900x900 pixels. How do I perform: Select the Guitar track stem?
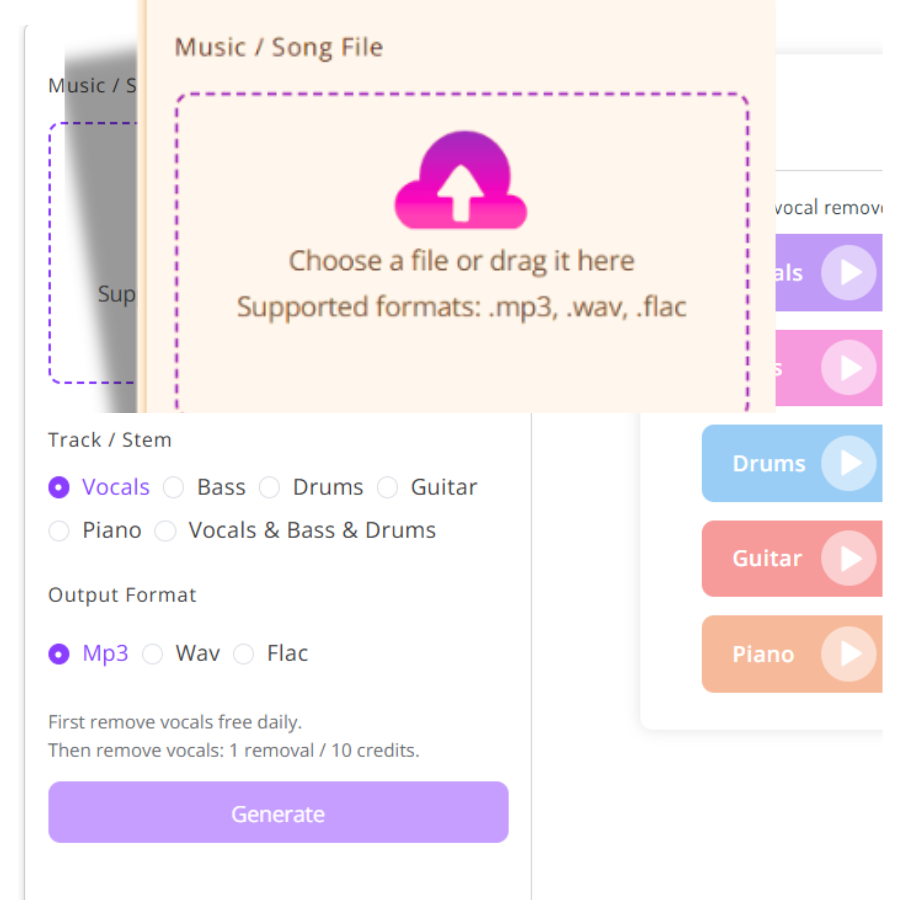(x=388, y=487)
